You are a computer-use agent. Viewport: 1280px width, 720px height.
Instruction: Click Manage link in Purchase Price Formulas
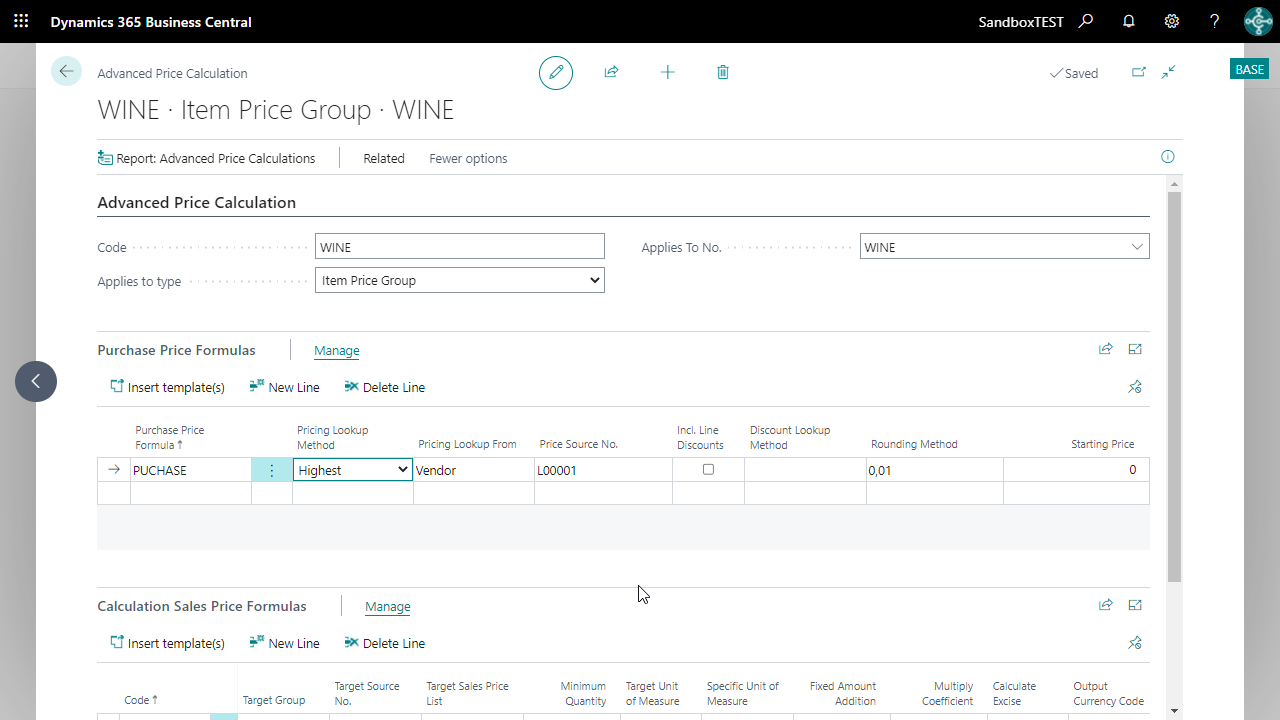[337, 350]
